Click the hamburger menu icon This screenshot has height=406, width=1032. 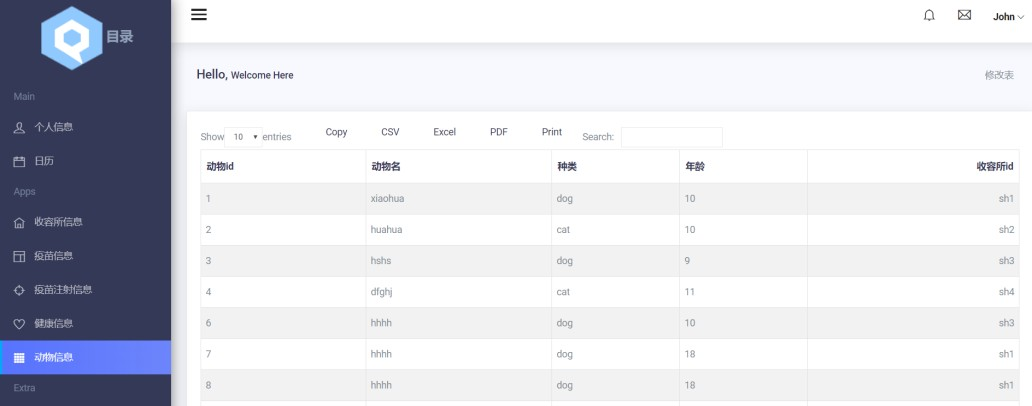point(199,15)
